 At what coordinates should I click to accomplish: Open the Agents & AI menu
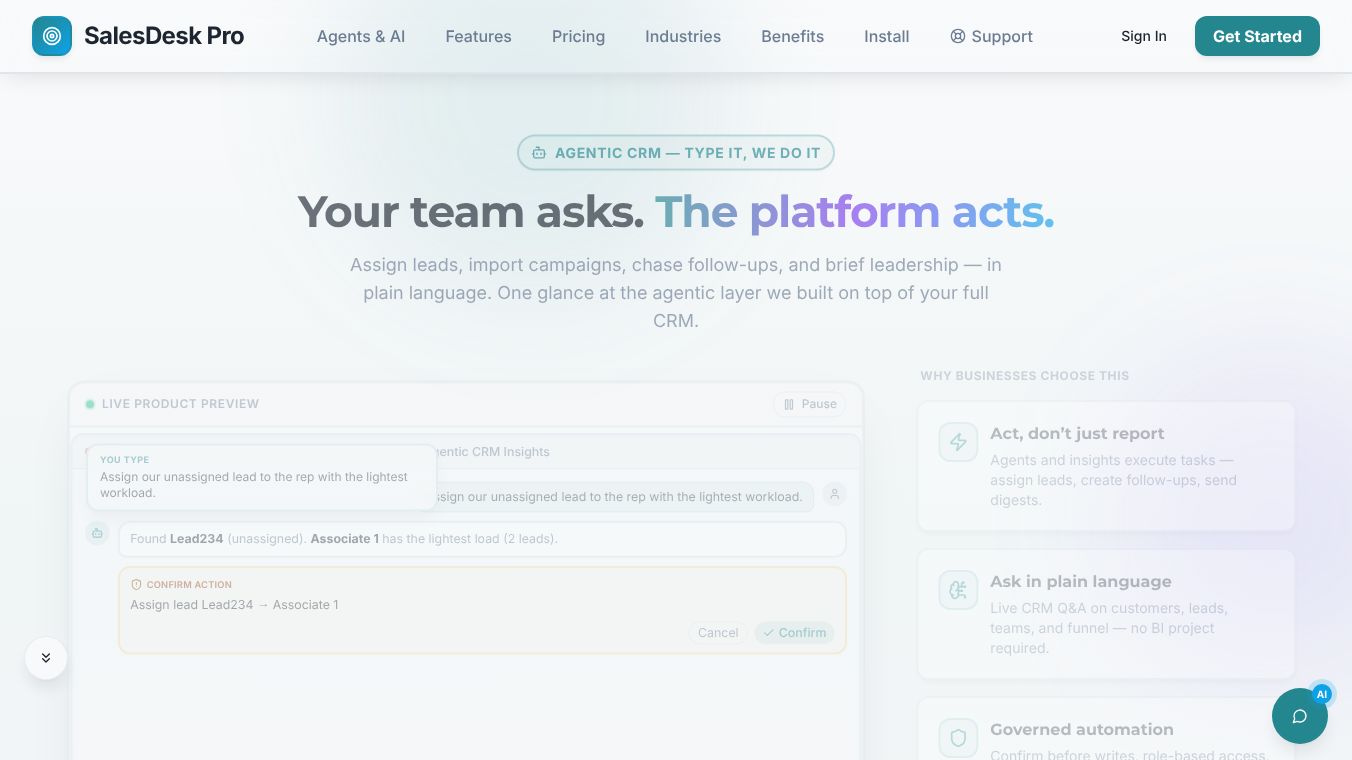[x=361, y=36]
